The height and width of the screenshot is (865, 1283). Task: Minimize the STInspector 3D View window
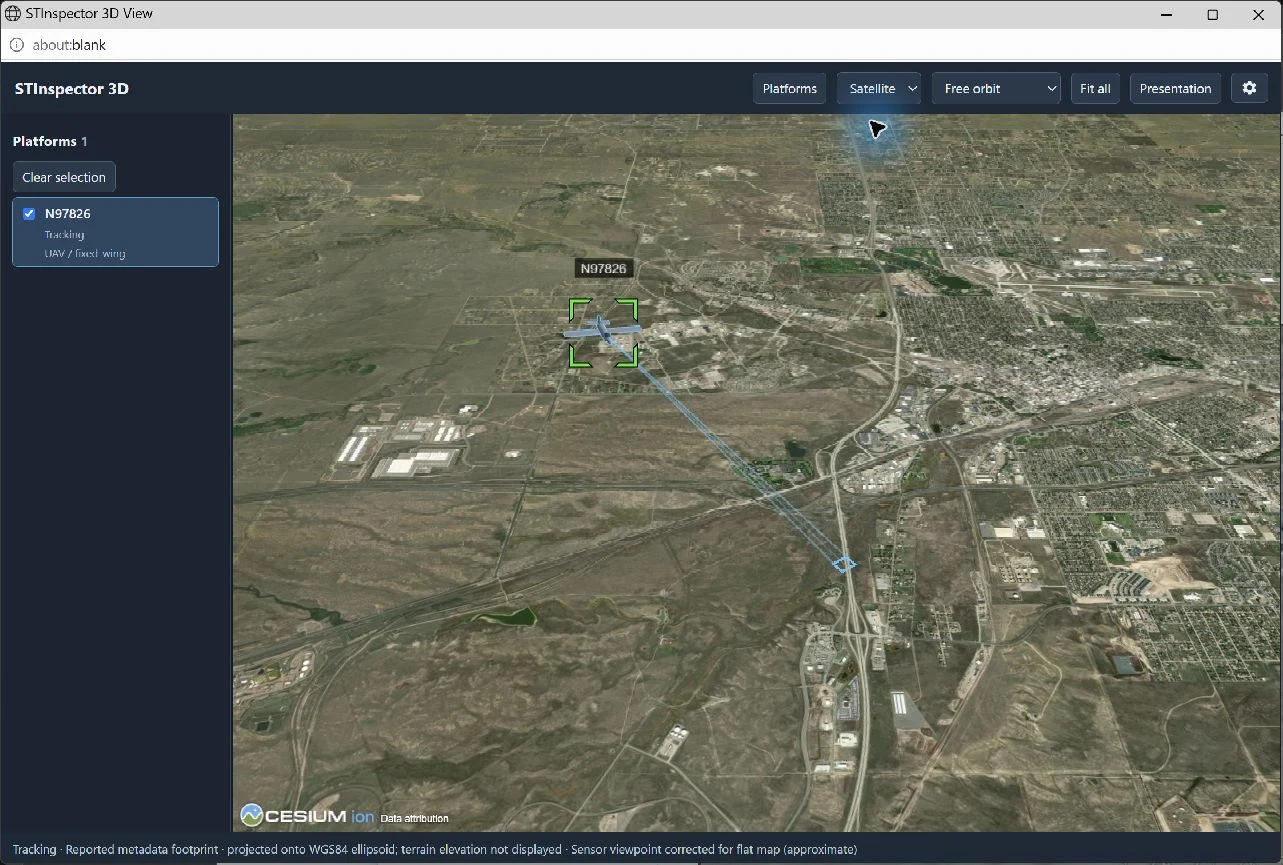1167,14
